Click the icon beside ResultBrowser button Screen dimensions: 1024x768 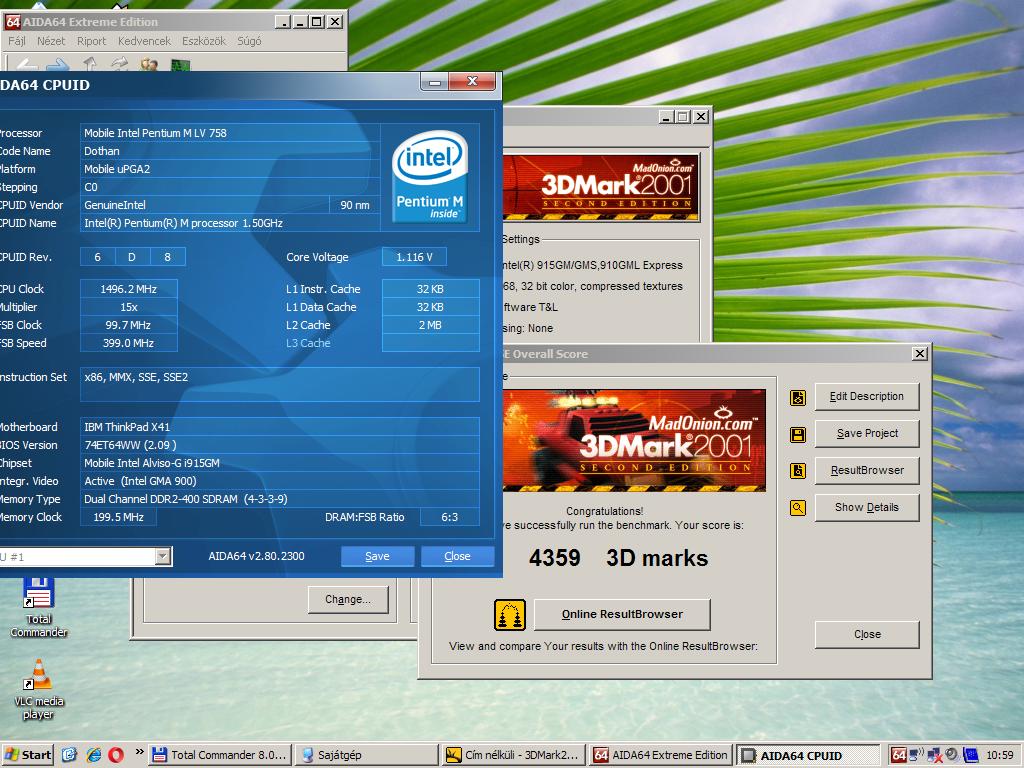pyautogui.click(x=797, y=471)
